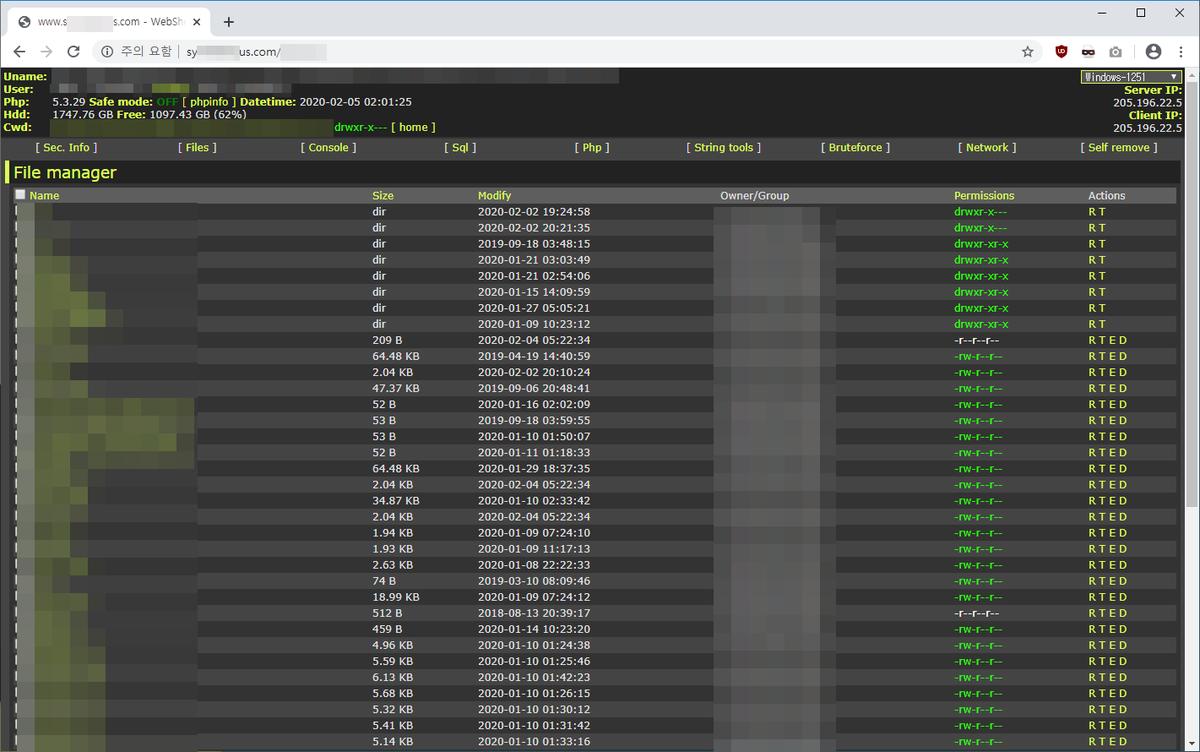
Task: Open the String tools menu
Action: 724,147
